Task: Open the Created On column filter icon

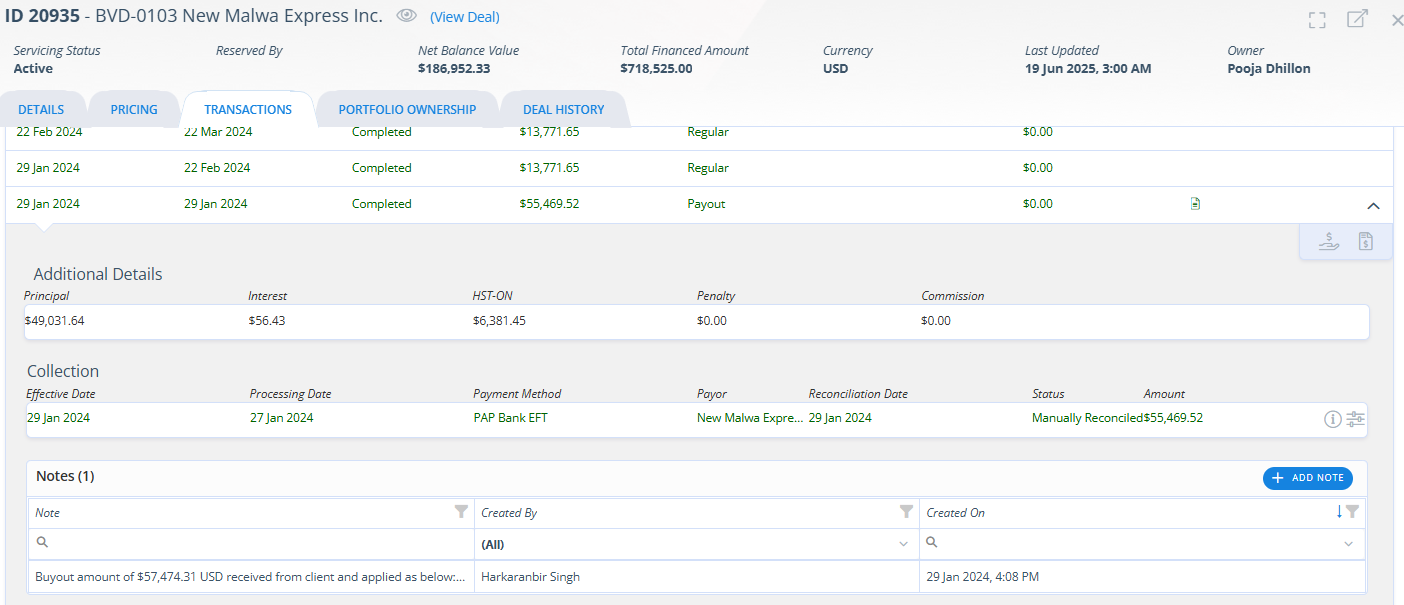Action: [x=1352, y=512]
